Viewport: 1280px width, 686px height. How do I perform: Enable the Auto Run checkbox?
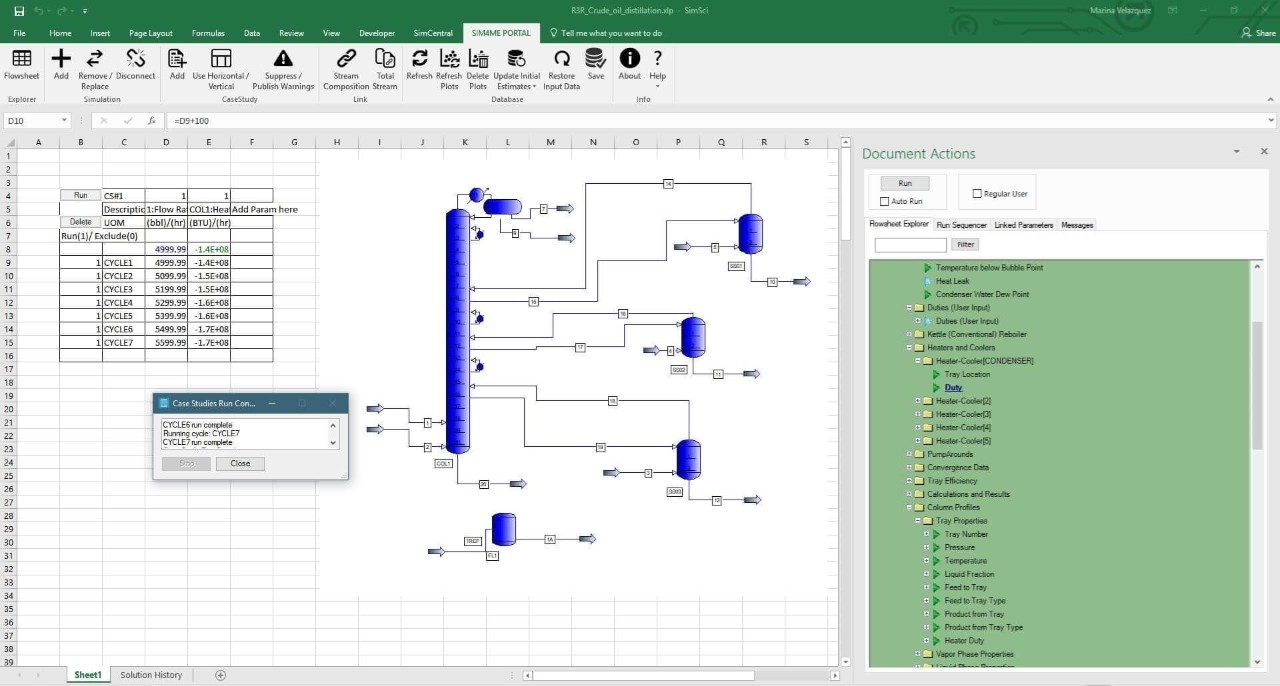point(884,201)
